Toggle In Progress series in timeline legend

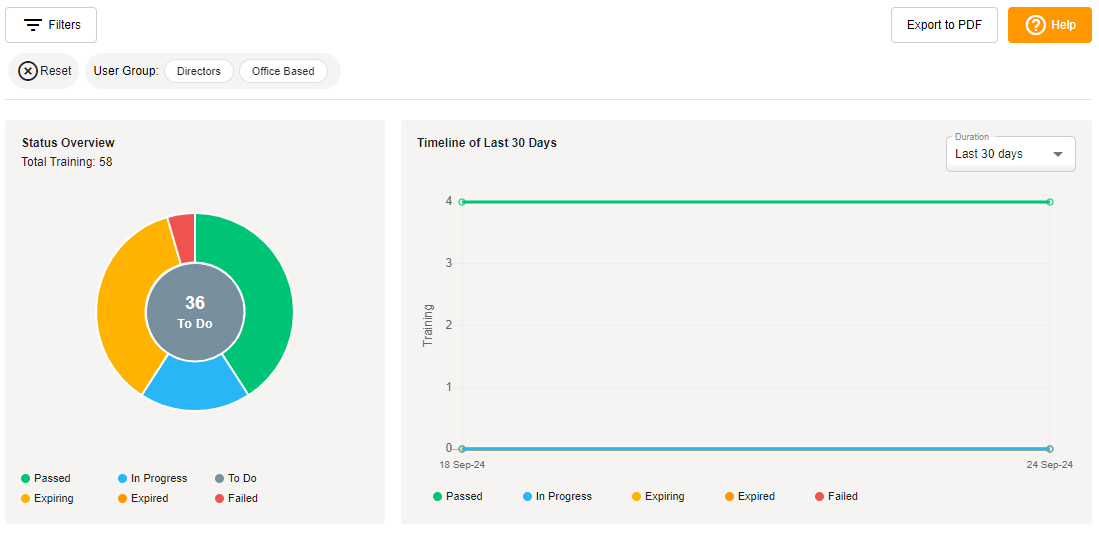558,496
